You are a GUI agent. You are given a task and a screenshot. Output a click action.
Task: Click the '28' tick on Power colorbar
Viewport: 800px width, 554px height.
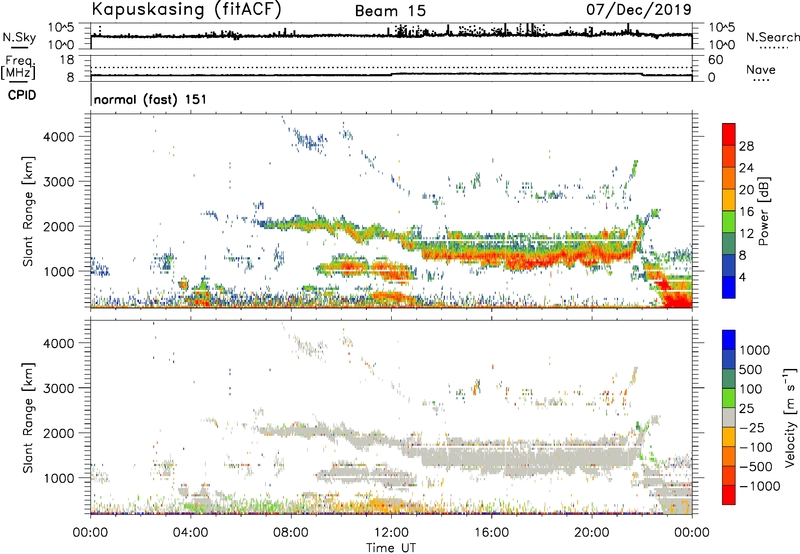coord(746,146)
